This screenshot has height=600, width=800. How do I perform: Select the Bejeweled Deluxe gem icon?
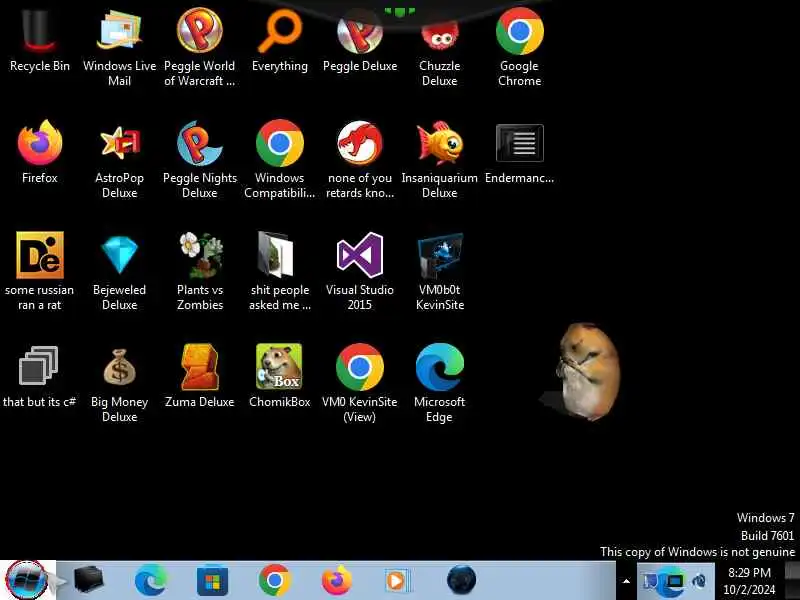119,271
